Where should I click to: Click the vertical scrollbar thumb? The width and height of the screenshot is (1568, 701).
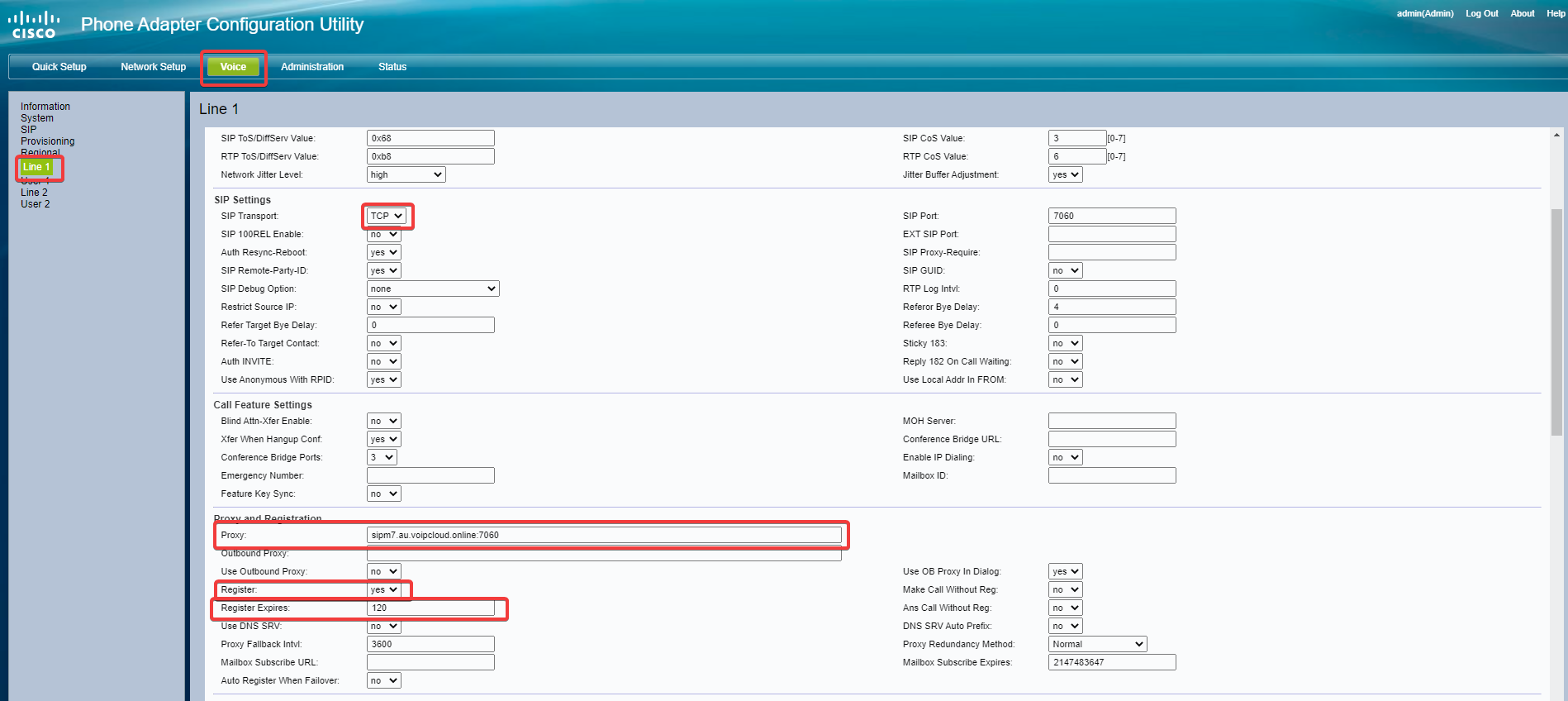click(1556, 322)
